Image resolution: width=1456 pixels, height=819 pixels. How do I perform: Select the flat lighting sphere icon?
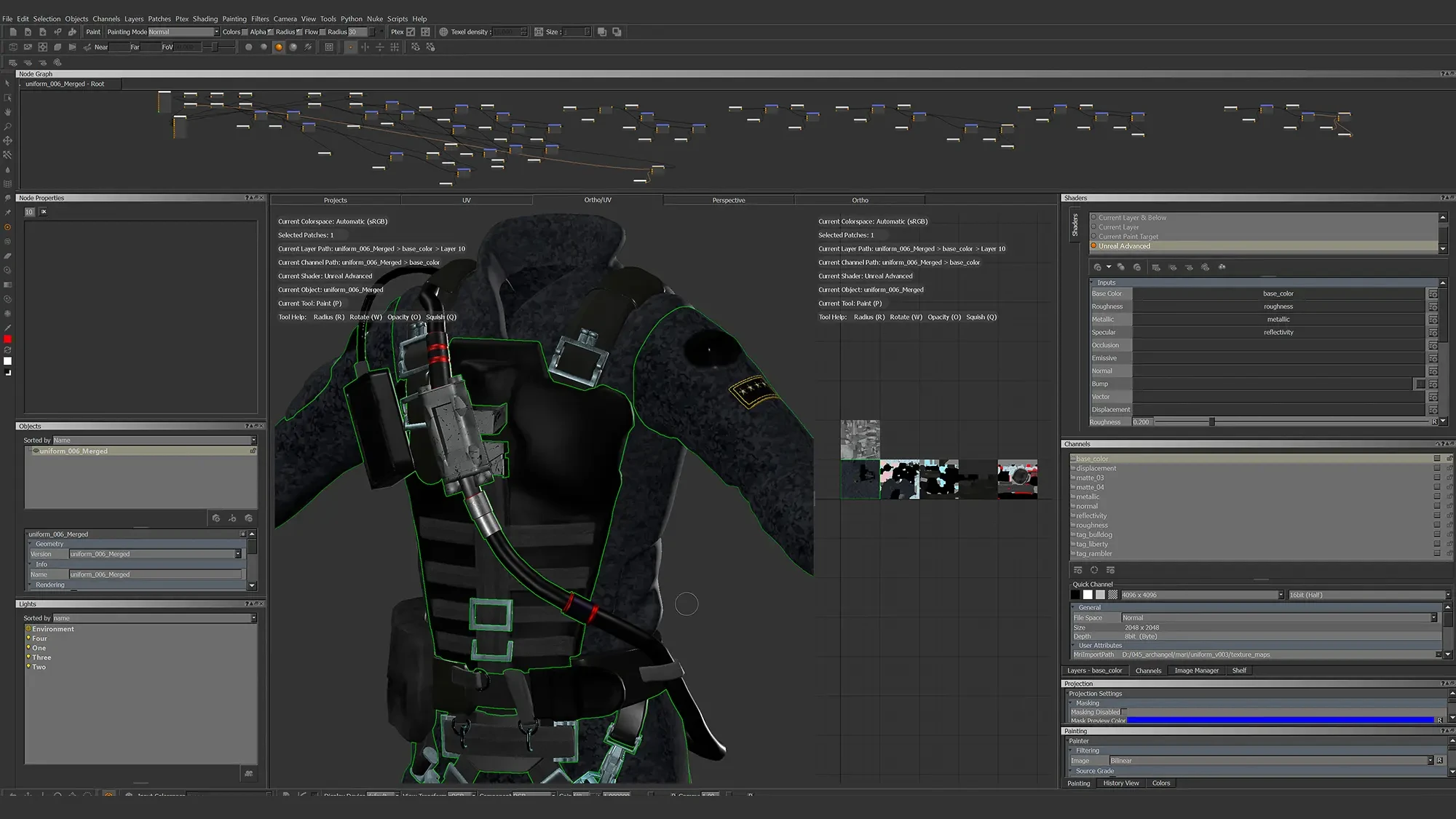click(x=248, y=47)
